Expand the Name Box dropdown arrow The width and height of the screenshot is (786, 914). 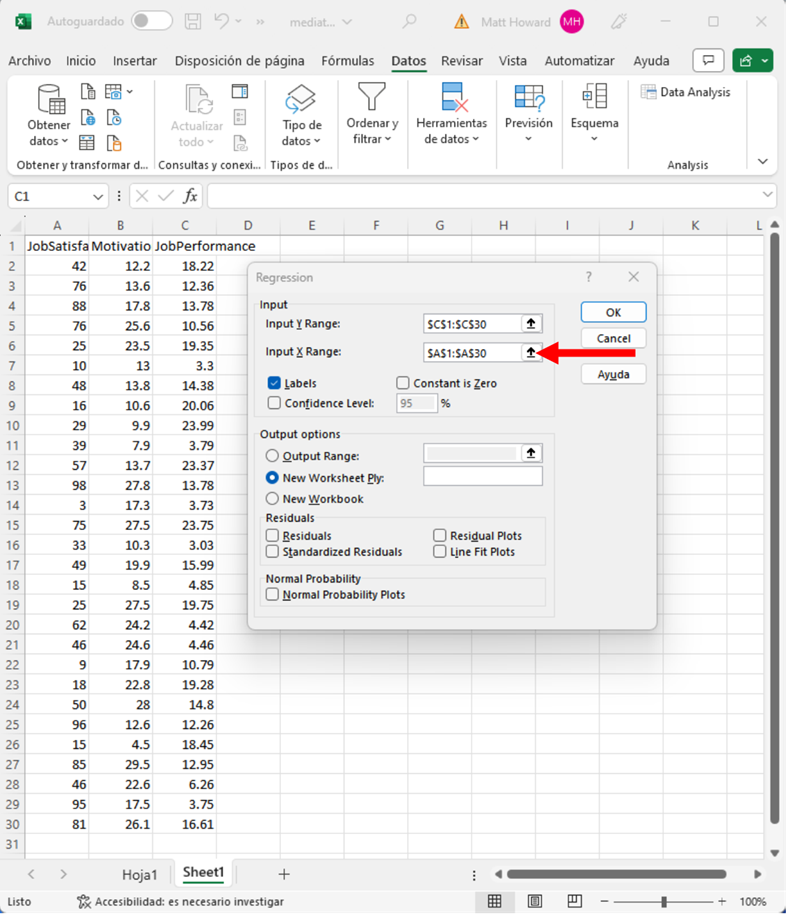click(98, 197)
